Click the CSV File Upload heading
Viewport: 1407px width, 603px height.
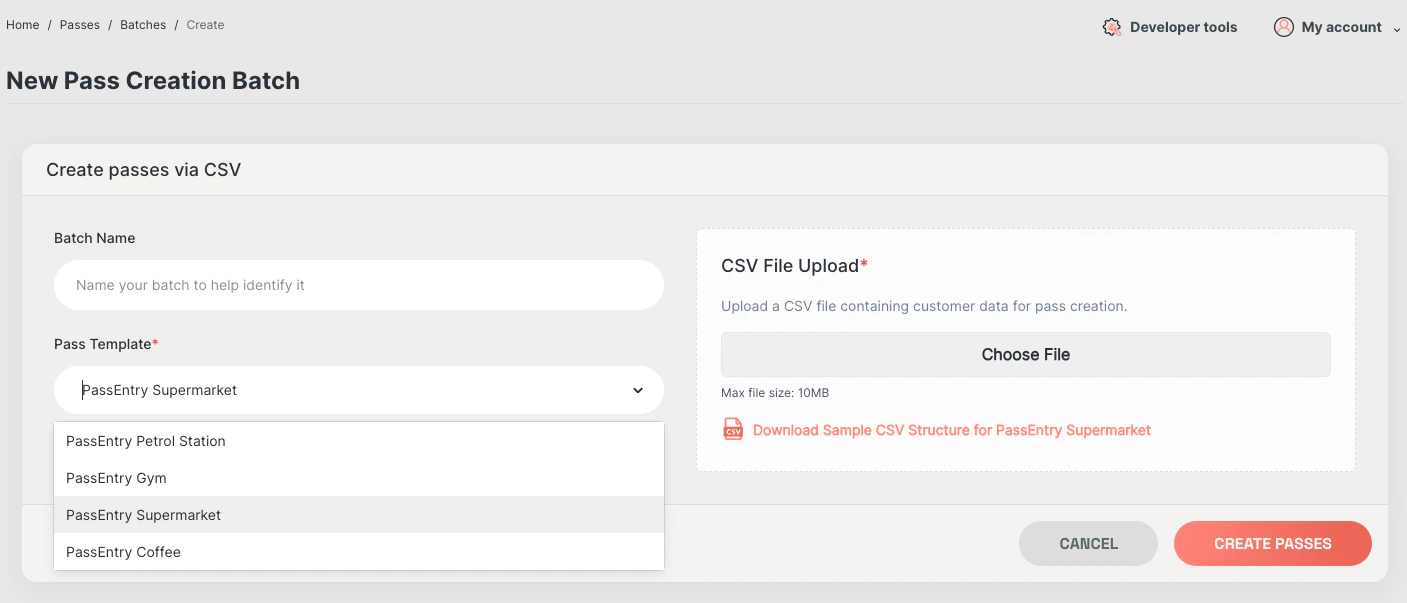pyautogui.click(x=794, y=266)
